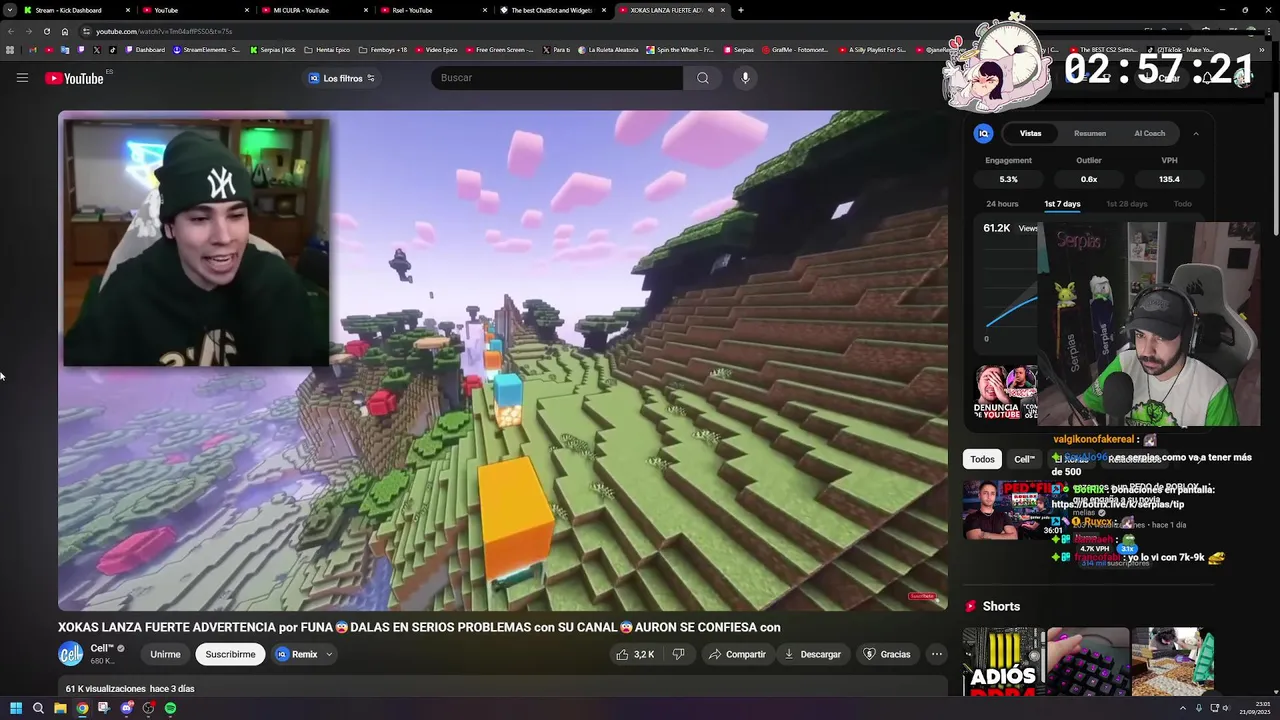Switch to Stream - Kick Dashboard tab
Viewport: 1280px width, 720px height.
(76, 10)
